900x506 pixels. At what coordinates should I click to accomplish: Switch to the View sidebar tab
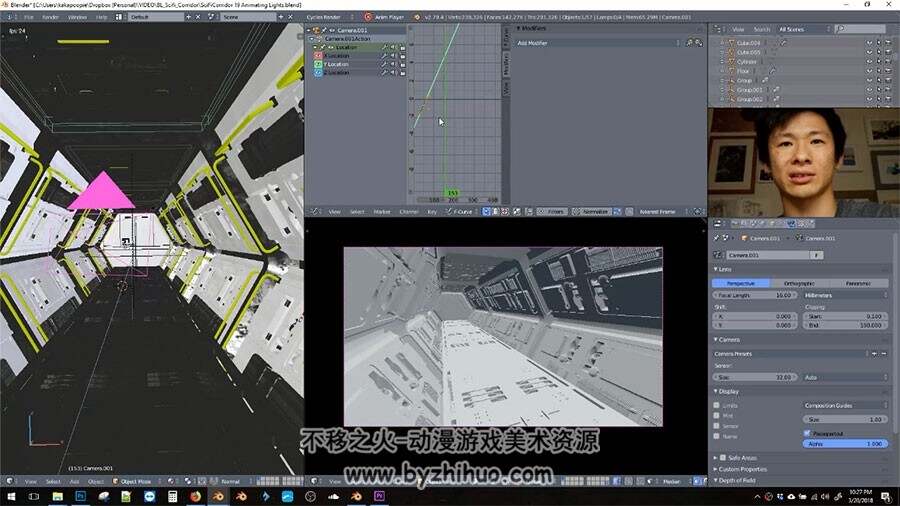tap(506, 88)
